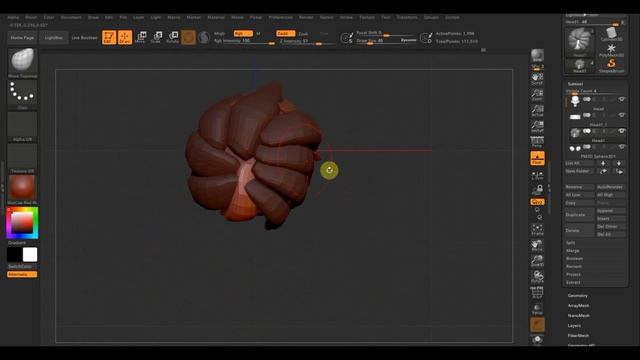
Task: Toggle the Live Boolean button
Action: pyautogui.click(x=84, y=38)
